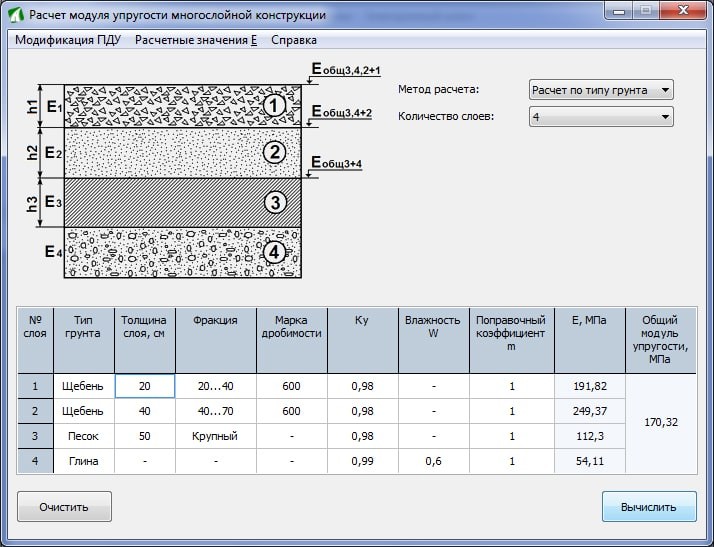714x547 pixels.
Task: Click Ку value 0,98 in row 2
Action: 362,411
